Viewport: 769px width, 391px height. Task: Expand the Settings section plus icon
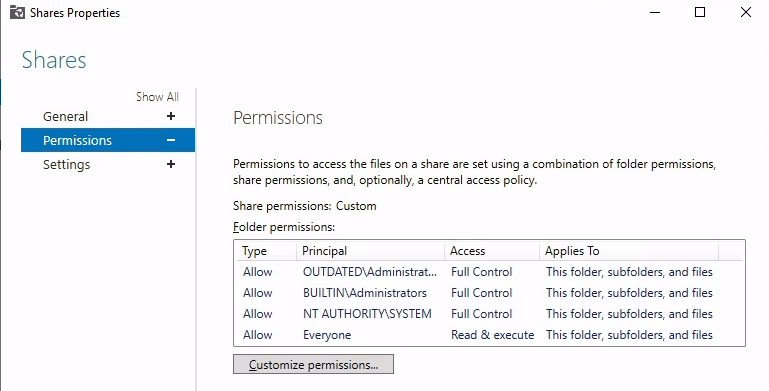[171, 164]
